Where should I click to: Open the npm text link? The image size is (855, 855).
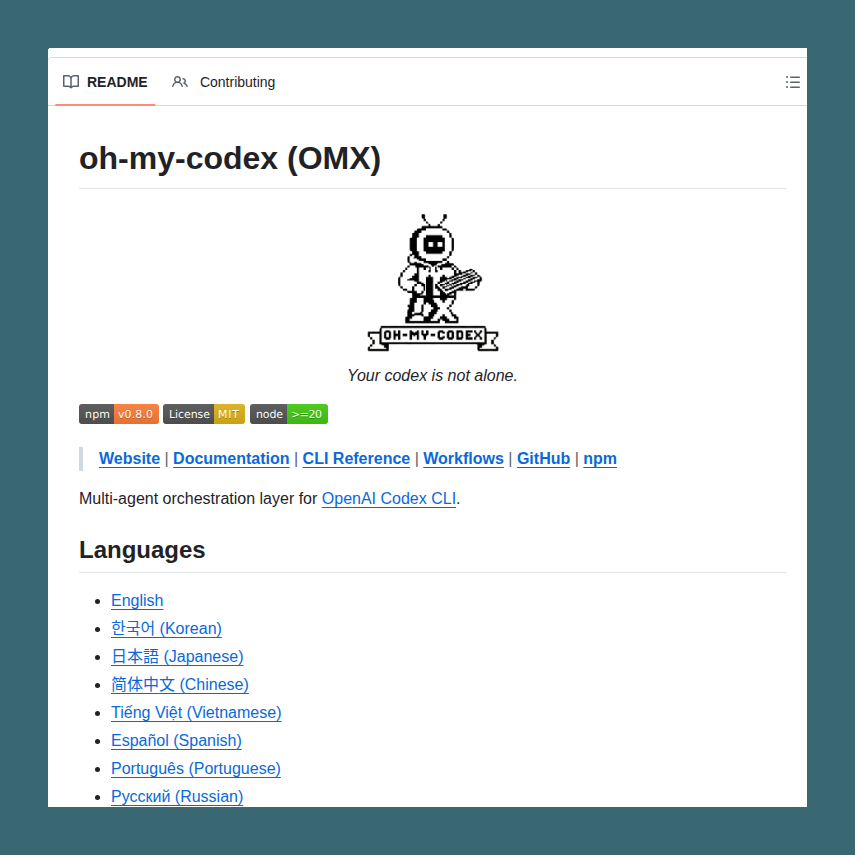[600, 459]
